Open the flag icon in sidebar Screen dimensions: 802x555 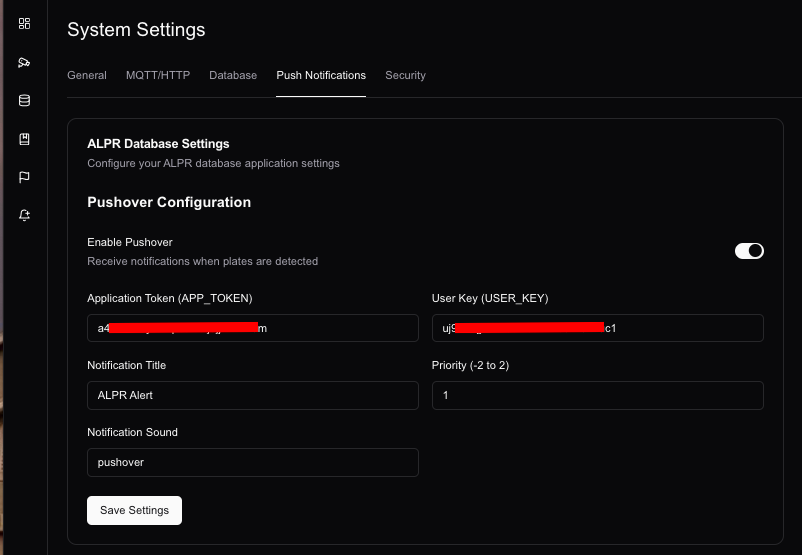24,177
